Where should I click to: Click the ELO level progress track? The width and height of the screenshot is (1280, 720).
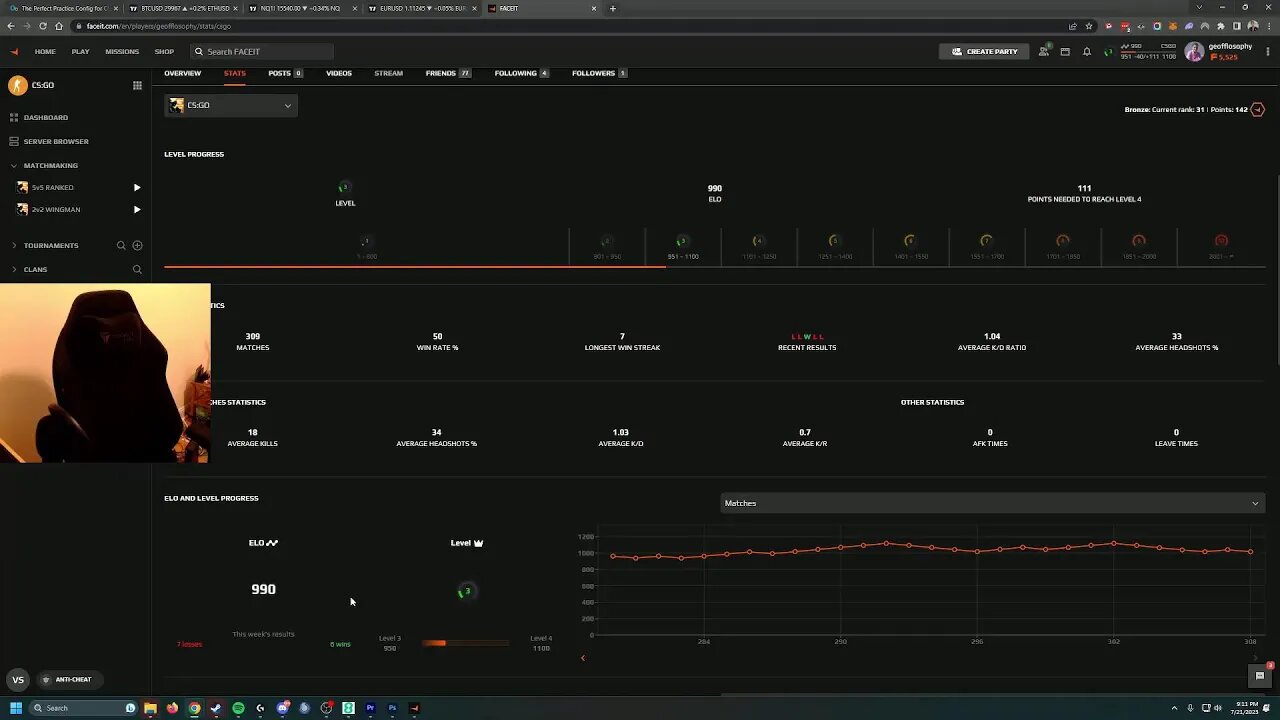714,266
